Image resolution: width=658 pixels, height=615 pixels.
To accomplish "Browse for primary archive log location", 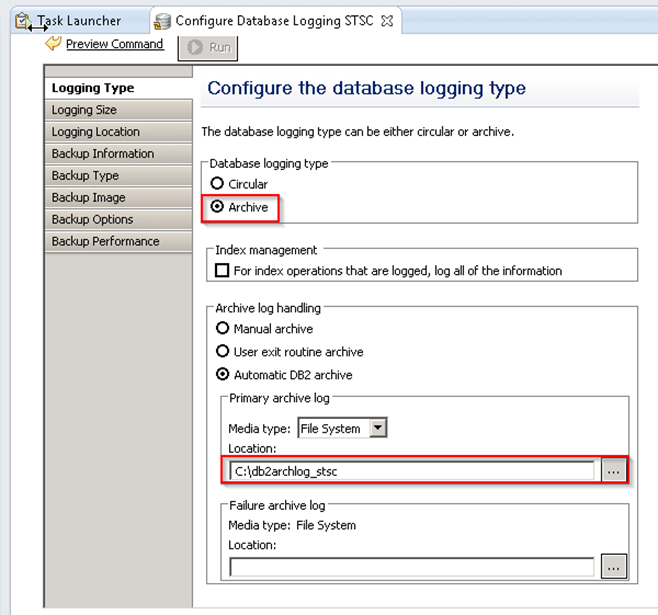I will point(614,471).
